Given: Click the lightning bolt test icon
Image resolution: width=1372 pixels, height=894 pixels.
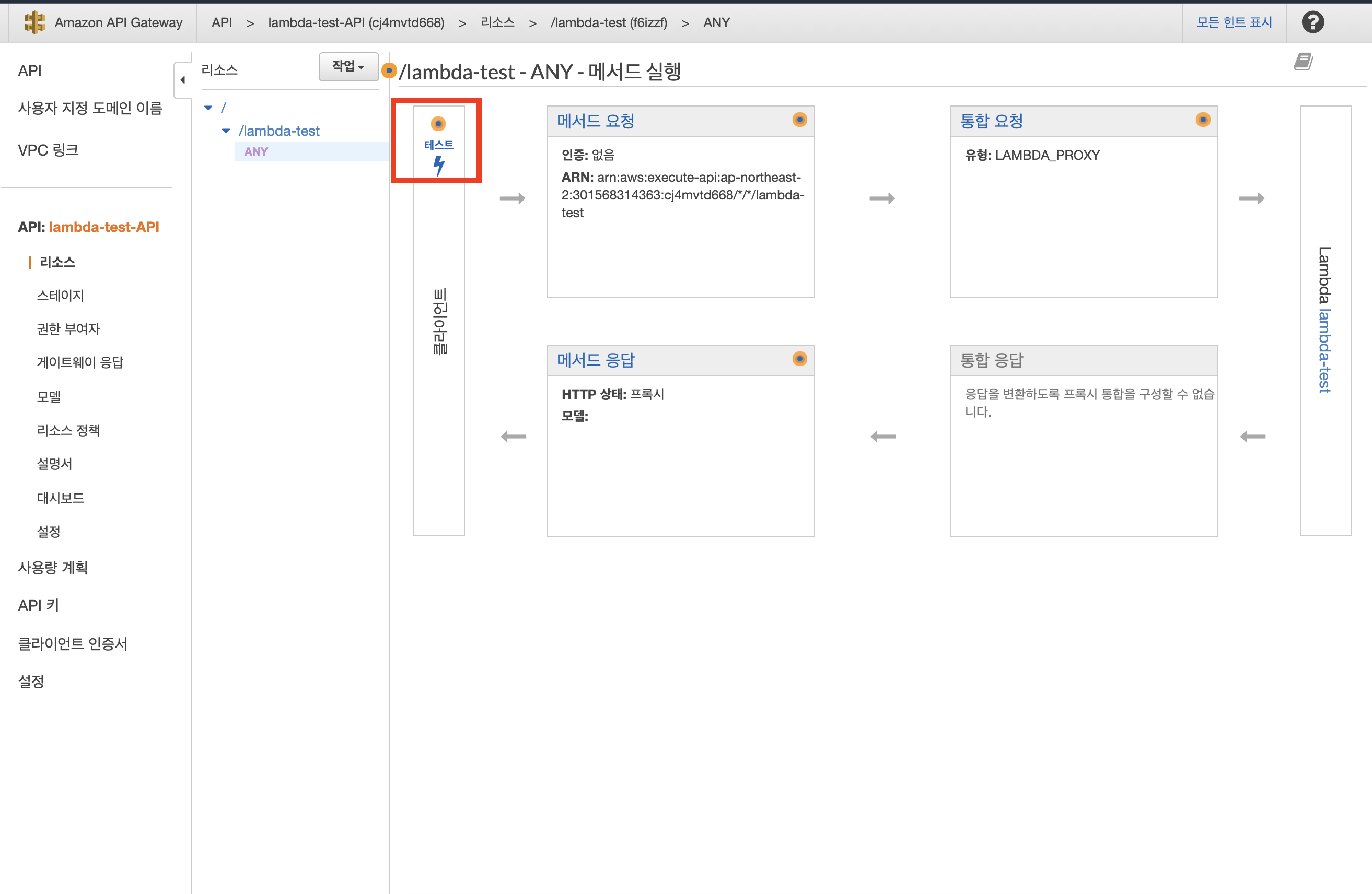Looking at the screenshot, I should click(x=439, y=166).
